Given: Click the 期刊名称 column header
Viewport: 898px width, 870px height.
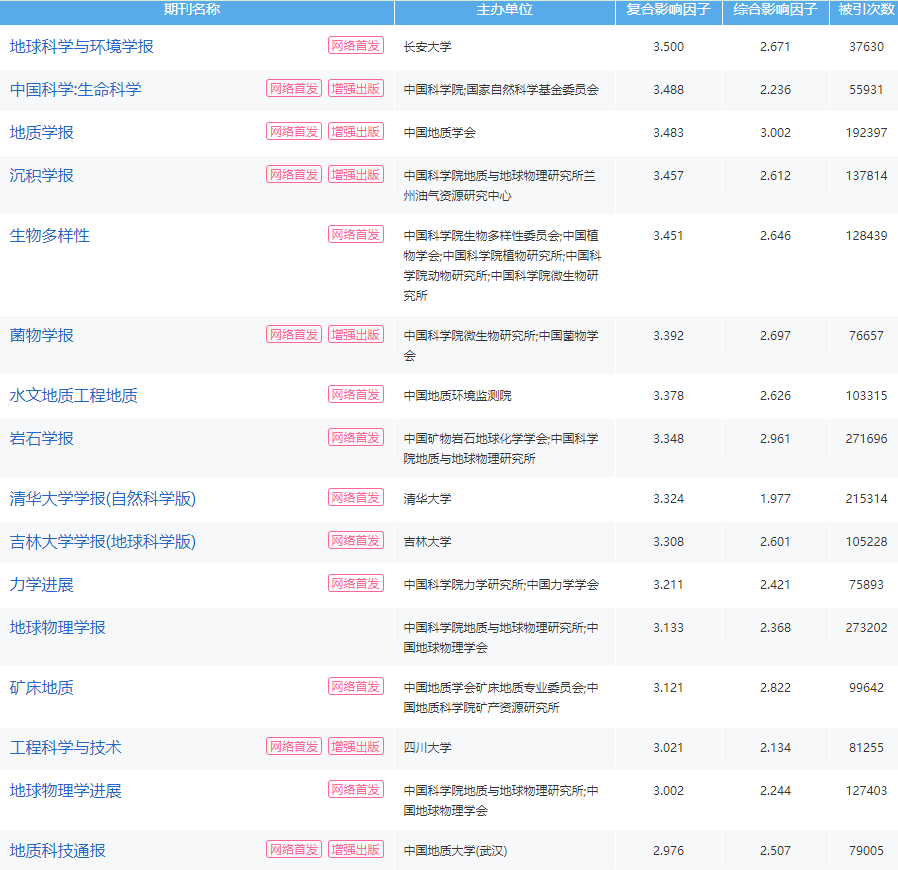Looking at the screenshot, I should pyautogui.click(x=192, y=10).
